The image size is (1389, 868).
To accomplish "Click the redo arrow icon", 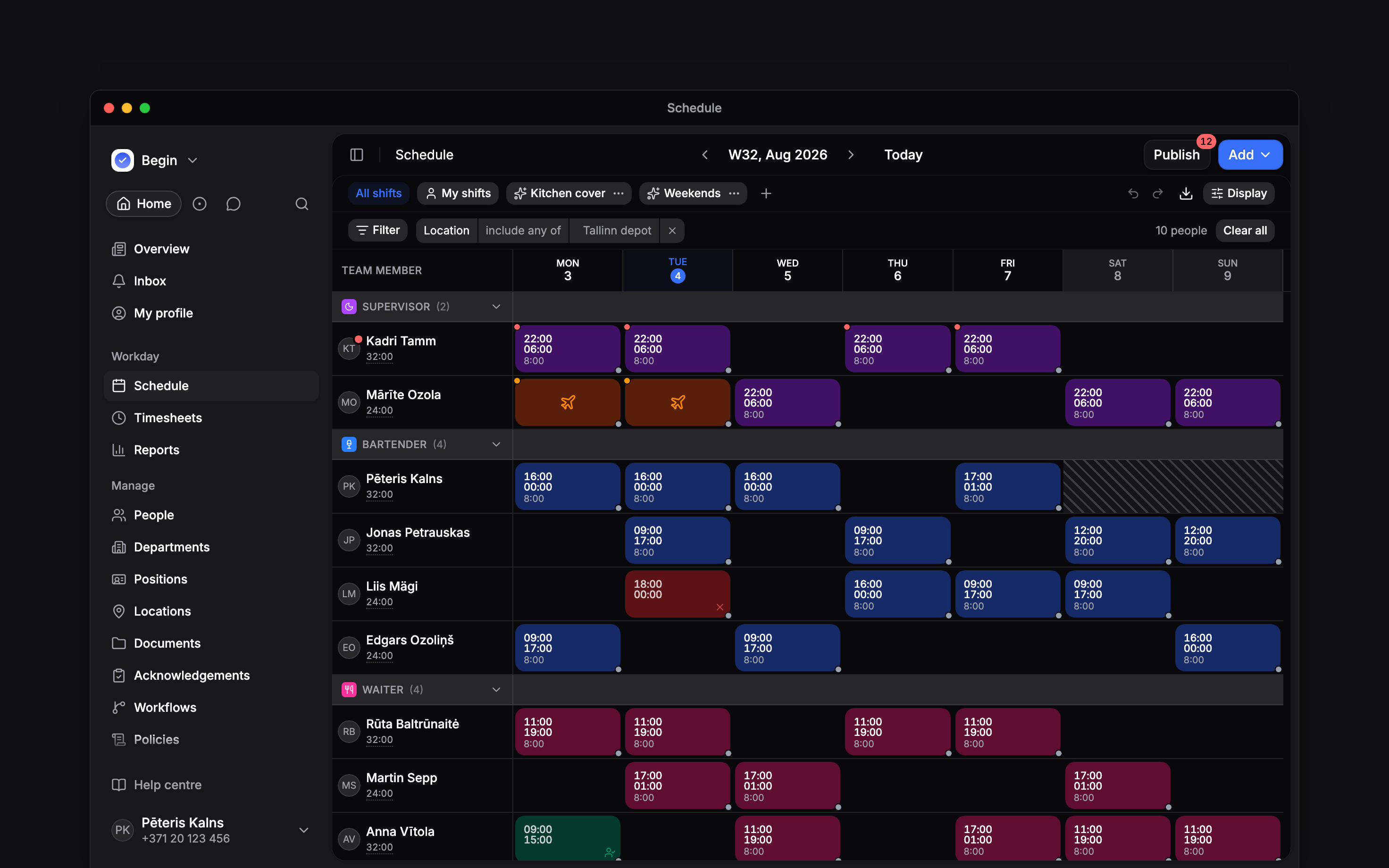I will point(1158,193).
